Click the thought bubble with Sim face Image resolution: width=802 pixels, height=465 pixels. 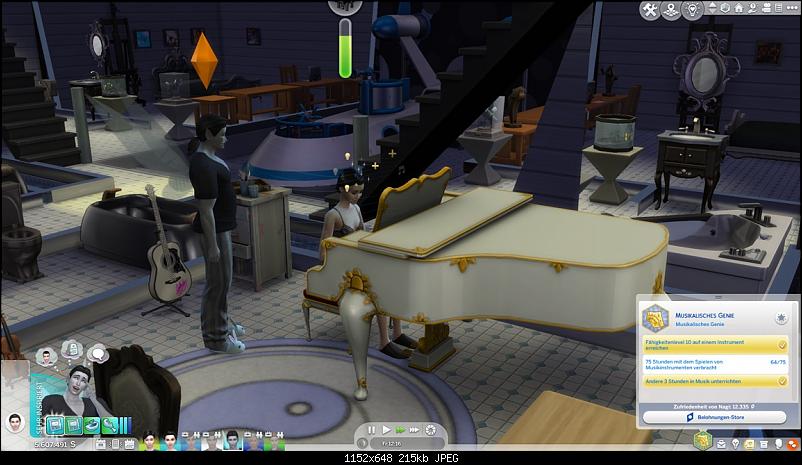(x=46, y=358)
